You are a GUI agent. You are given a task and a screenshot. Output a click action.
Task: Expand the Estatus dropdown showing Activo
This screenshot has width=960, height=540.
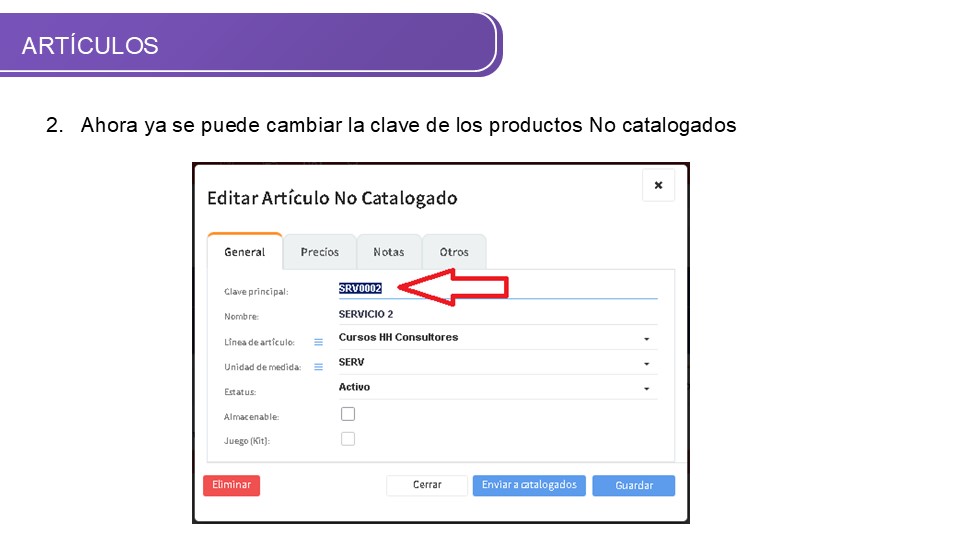click(x=497, y=388)
